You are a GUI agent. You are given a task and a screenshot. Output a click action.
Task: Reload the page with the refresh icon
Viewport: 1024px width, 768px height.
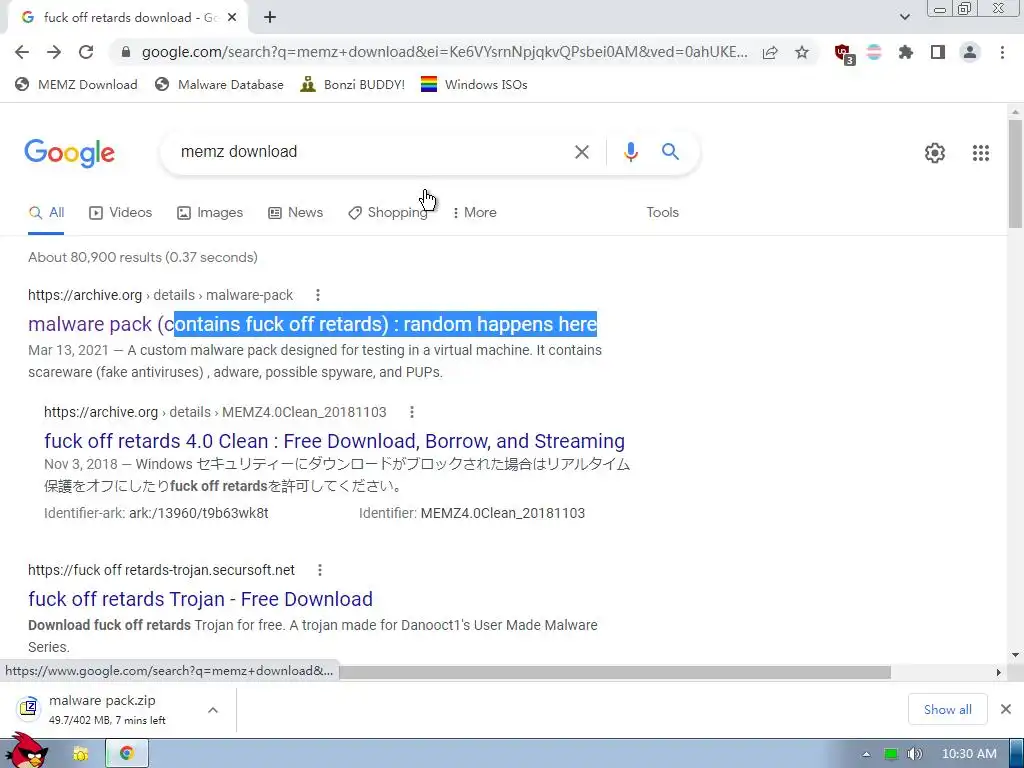[x=86, y=52]
